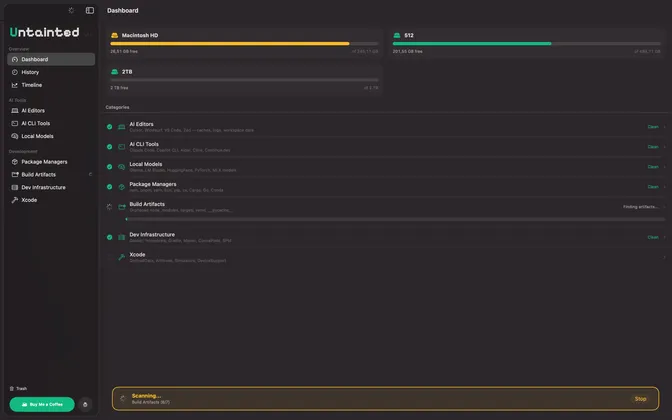The width and height of the screenshot is (672, 420).
Task: Click the spinner beside Build Artifacts category row
Action: coord(109,207)
